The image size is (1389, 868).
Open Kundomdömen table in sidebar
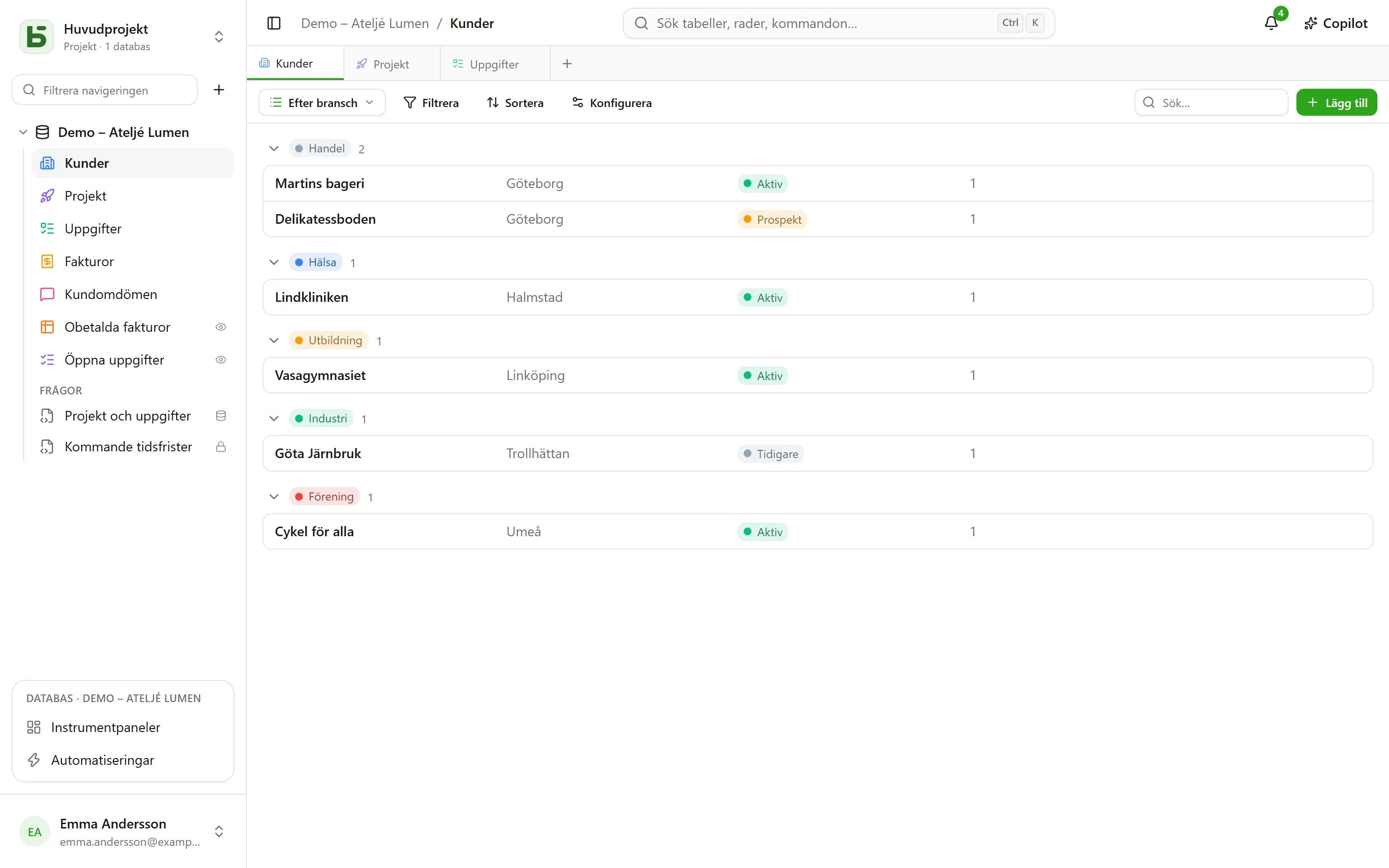pyautogui.click(x=133, y=294)
